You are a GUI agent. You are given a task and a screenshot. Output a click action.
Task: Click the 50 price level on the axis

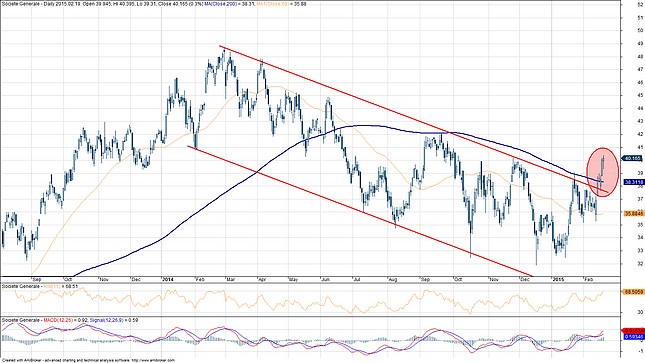click(x=640, y=30)
